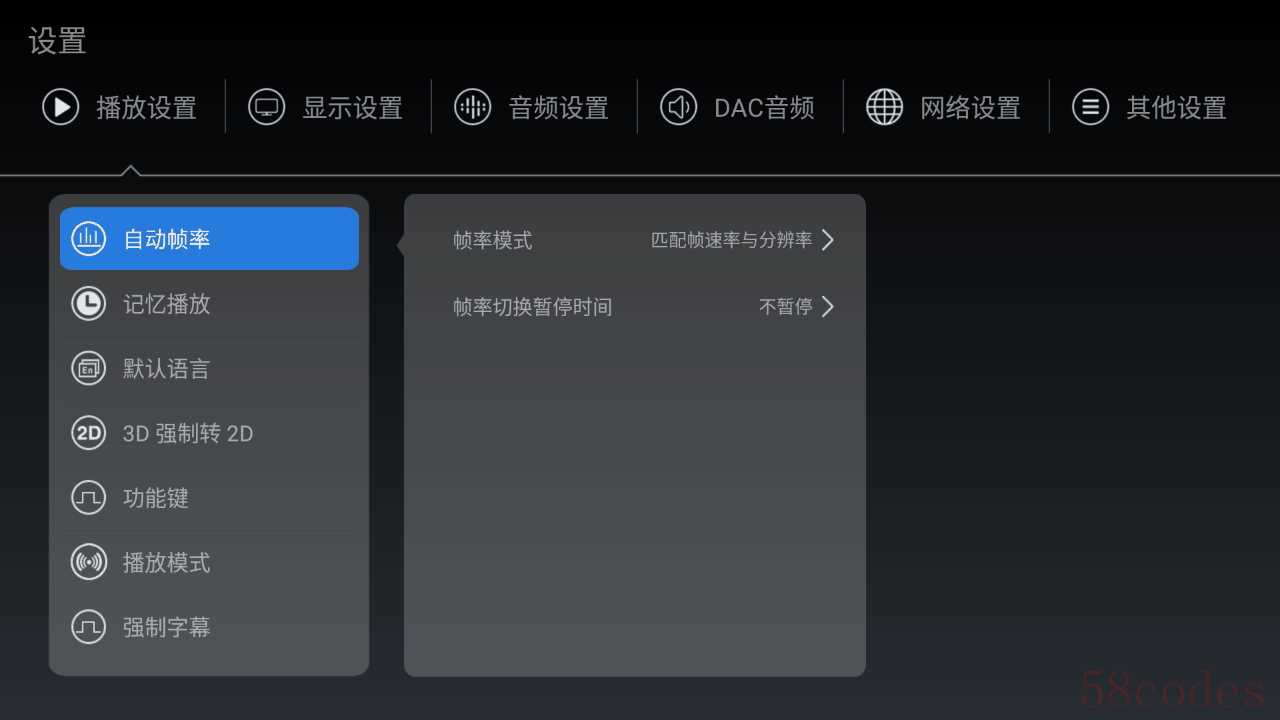Click the 强制字幕 icon
Image resolution: width=1280 pixels, height=720 pixels.
89,627
